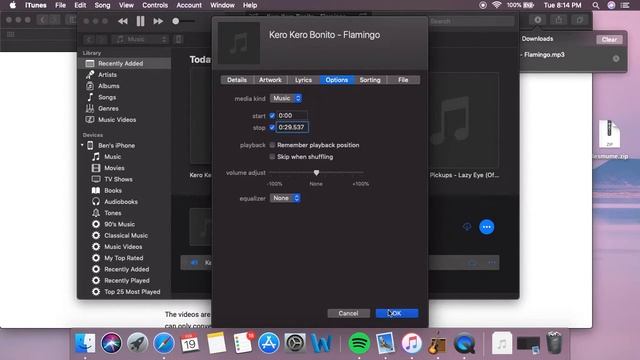Uncheck the start time checkbox

point(272,116)
